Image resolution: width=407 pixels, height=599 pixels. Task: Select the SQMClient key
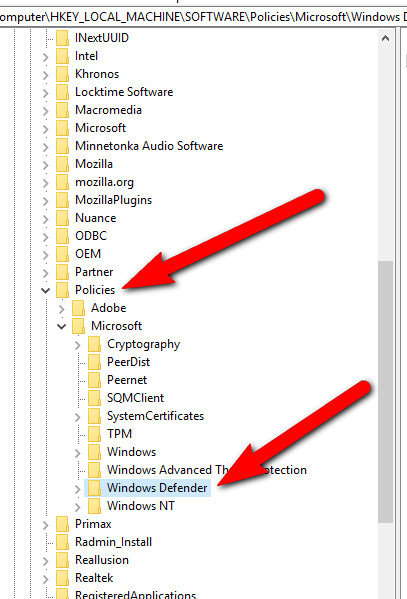pos(135,398)
